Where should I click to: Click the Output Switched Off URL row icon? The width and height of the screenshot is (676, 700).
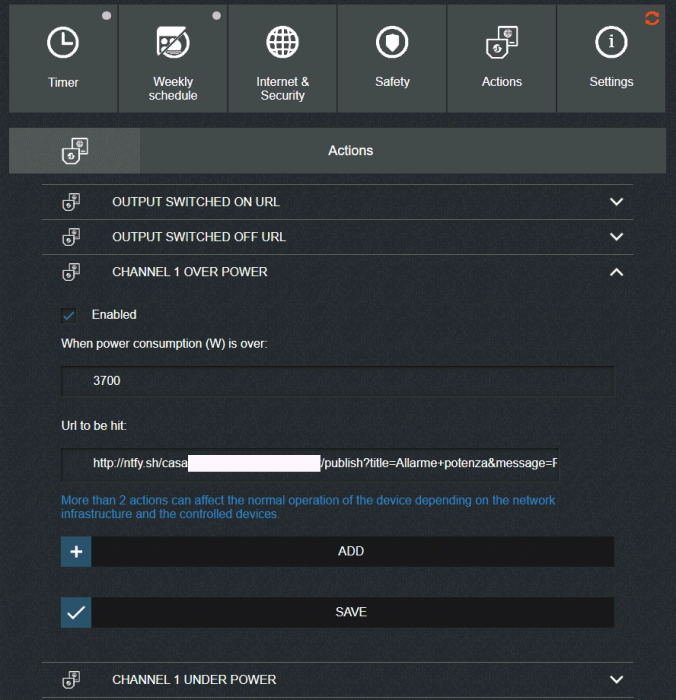(x=71, y=237)
